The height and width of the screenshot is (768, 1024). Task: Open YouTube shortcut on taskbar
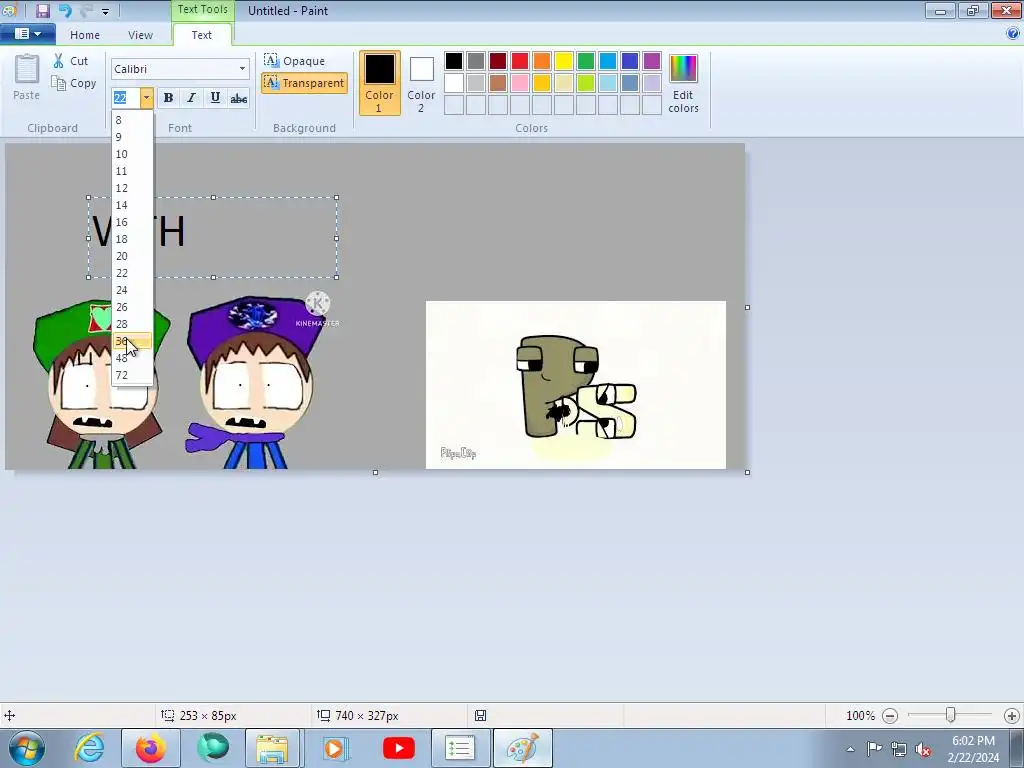(x=398, y=748)
